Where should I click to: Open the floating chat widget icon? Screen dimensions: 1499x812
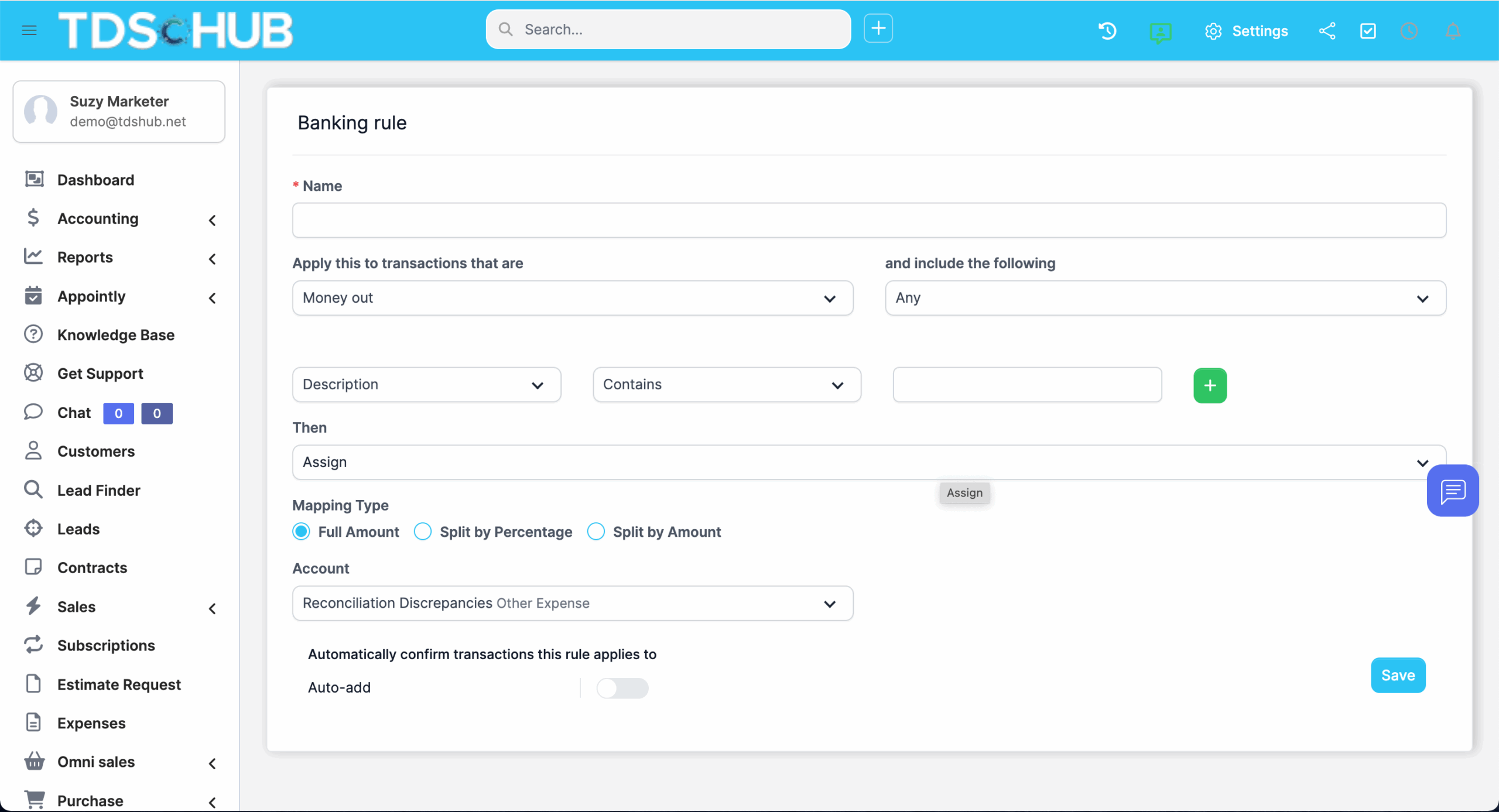pos(1452,491)
